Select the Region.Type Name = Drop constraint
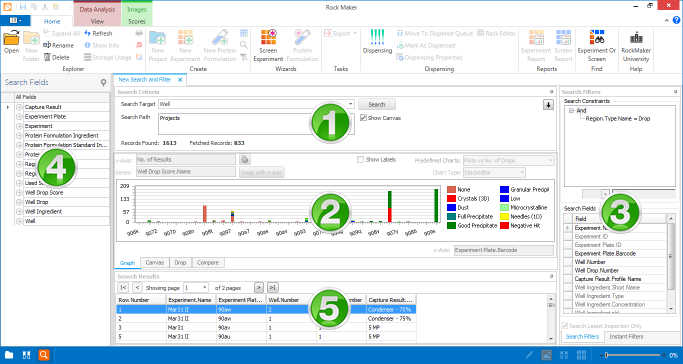This screenshot has height=364, width=683. (618, 119)
